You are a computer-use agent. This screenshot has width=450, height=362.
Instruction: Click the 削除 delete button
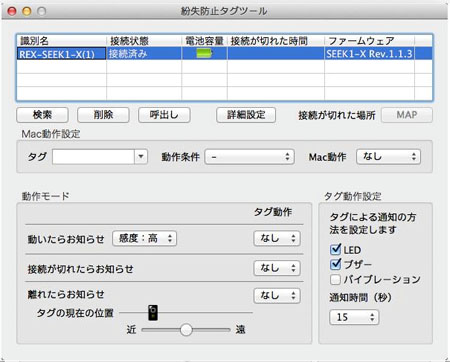(x=103, y=115)
